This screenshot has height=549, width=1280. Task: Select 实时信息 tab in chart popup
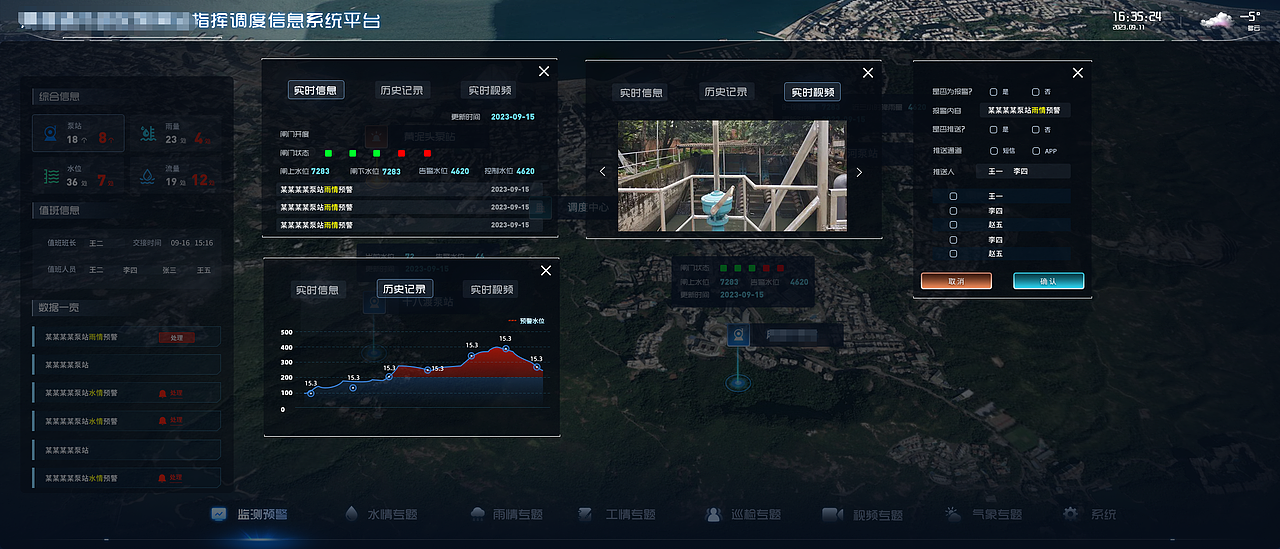(316, 289)
